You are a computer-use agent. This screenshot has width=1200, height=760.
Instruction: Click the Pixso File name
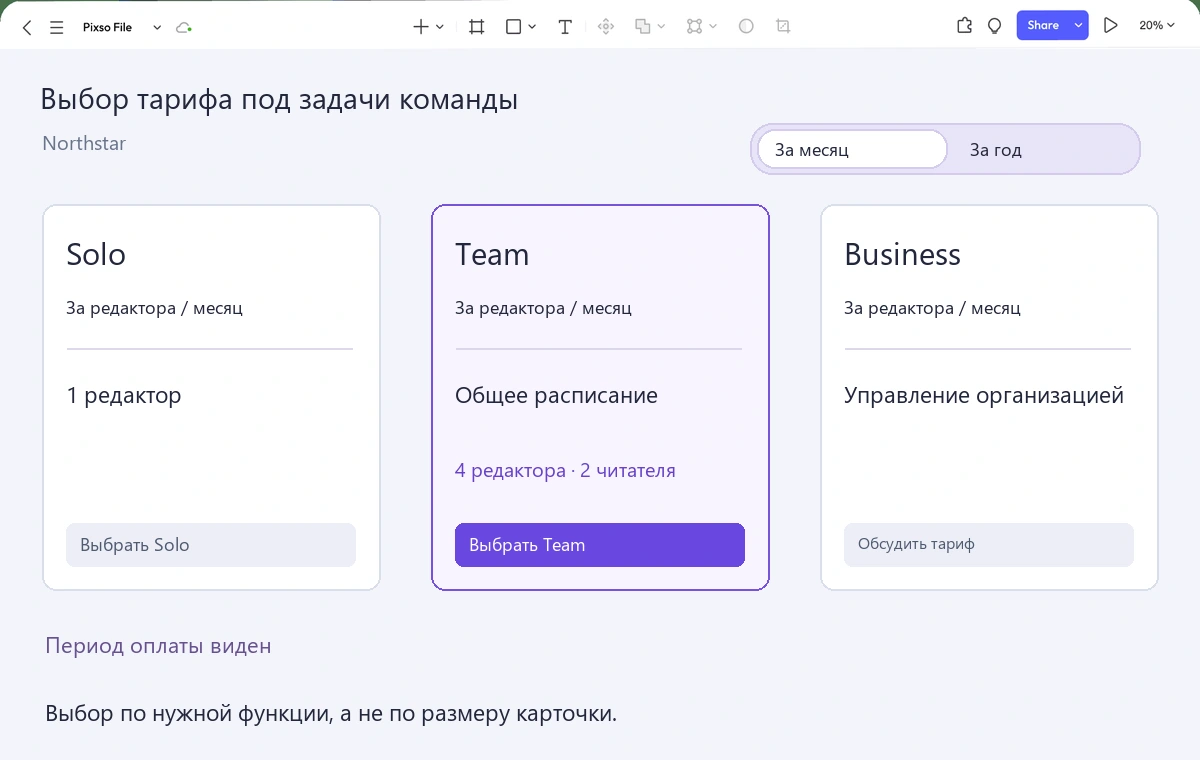[107, 28]
